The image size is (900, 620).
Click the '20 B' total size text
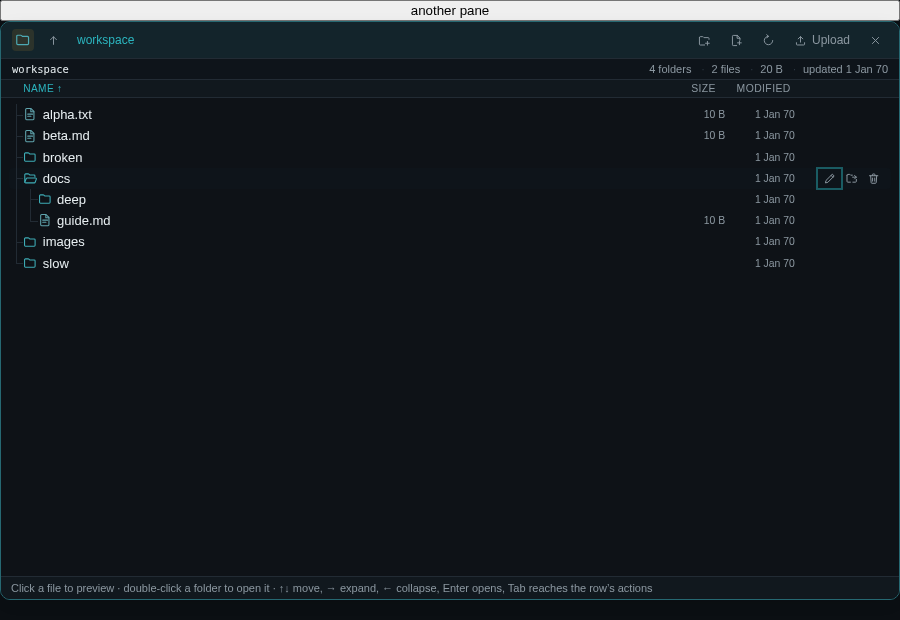(x=771, y=69)
